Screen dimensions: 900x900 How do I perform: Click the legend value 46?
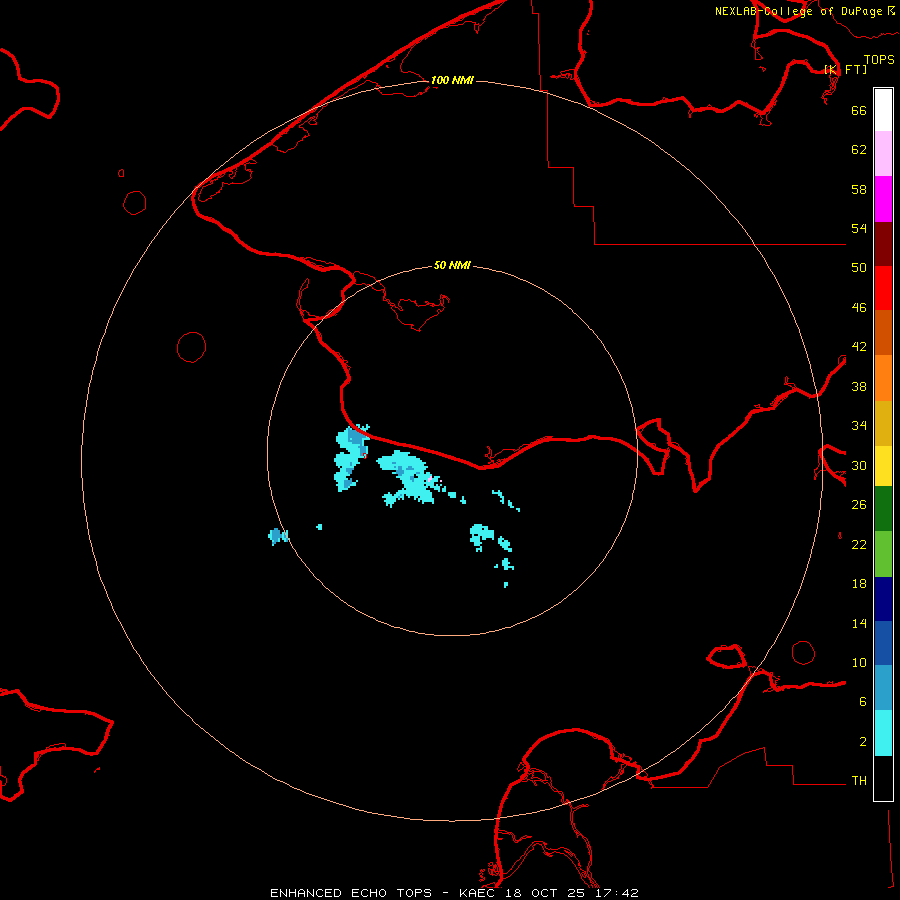point(859,307)
